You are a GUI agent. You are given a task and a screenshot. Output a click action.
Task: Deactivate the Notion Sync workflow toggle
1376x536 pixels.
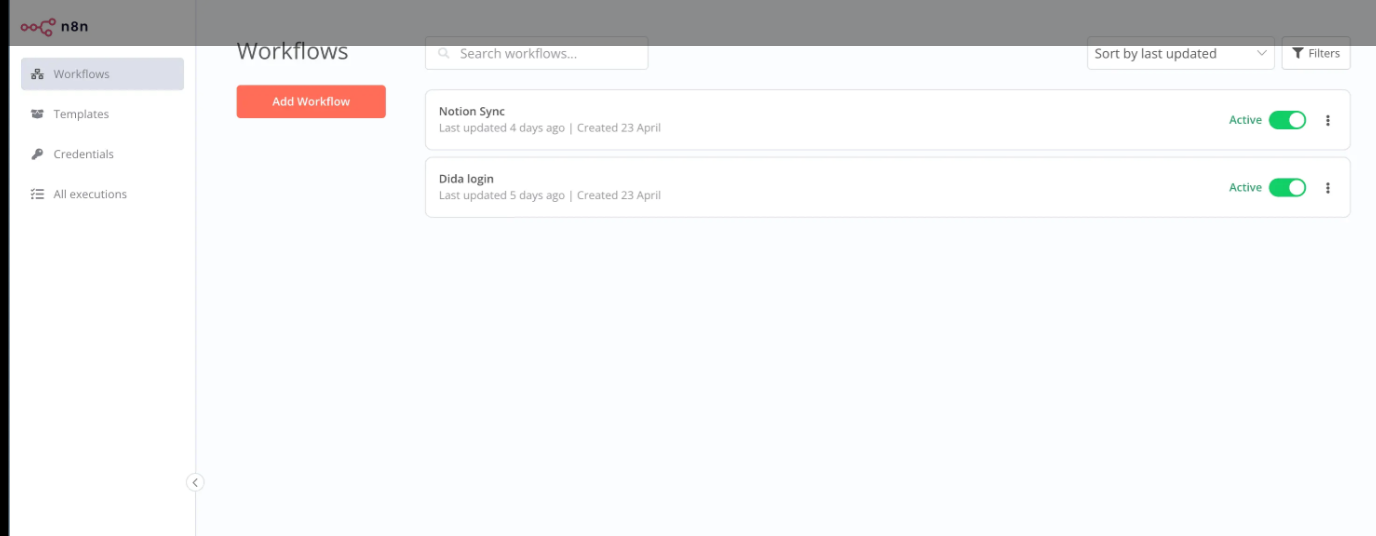point(1287,120)
